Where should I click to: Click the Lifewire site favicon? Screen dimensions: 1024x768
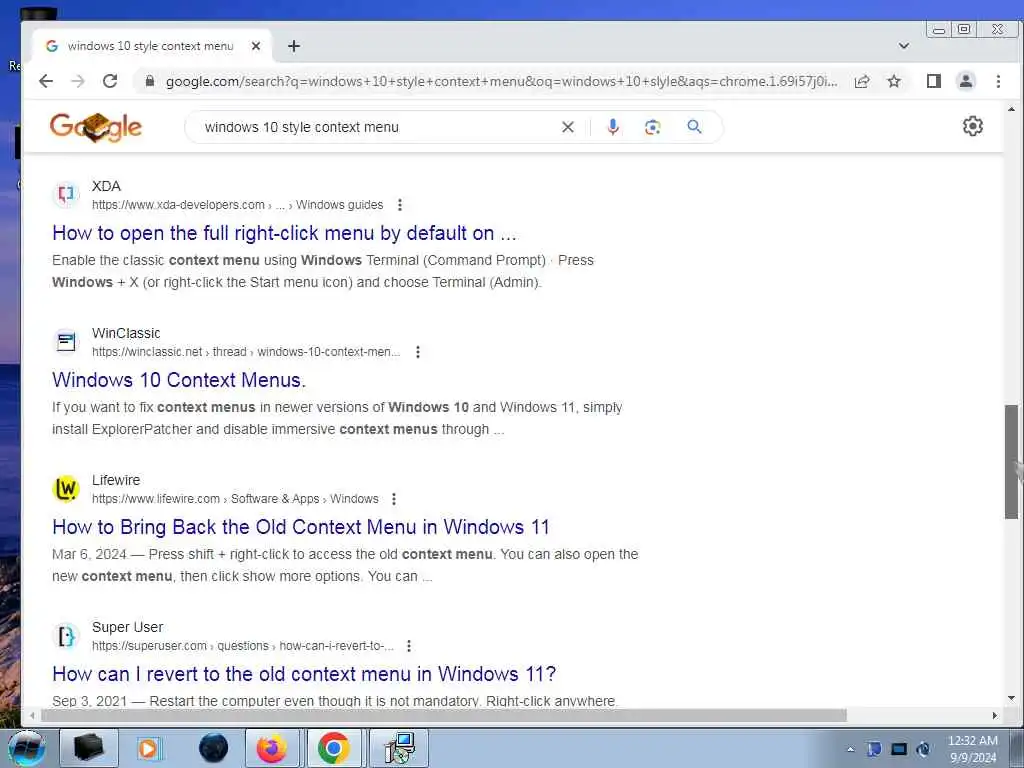[x=66, y=488]
